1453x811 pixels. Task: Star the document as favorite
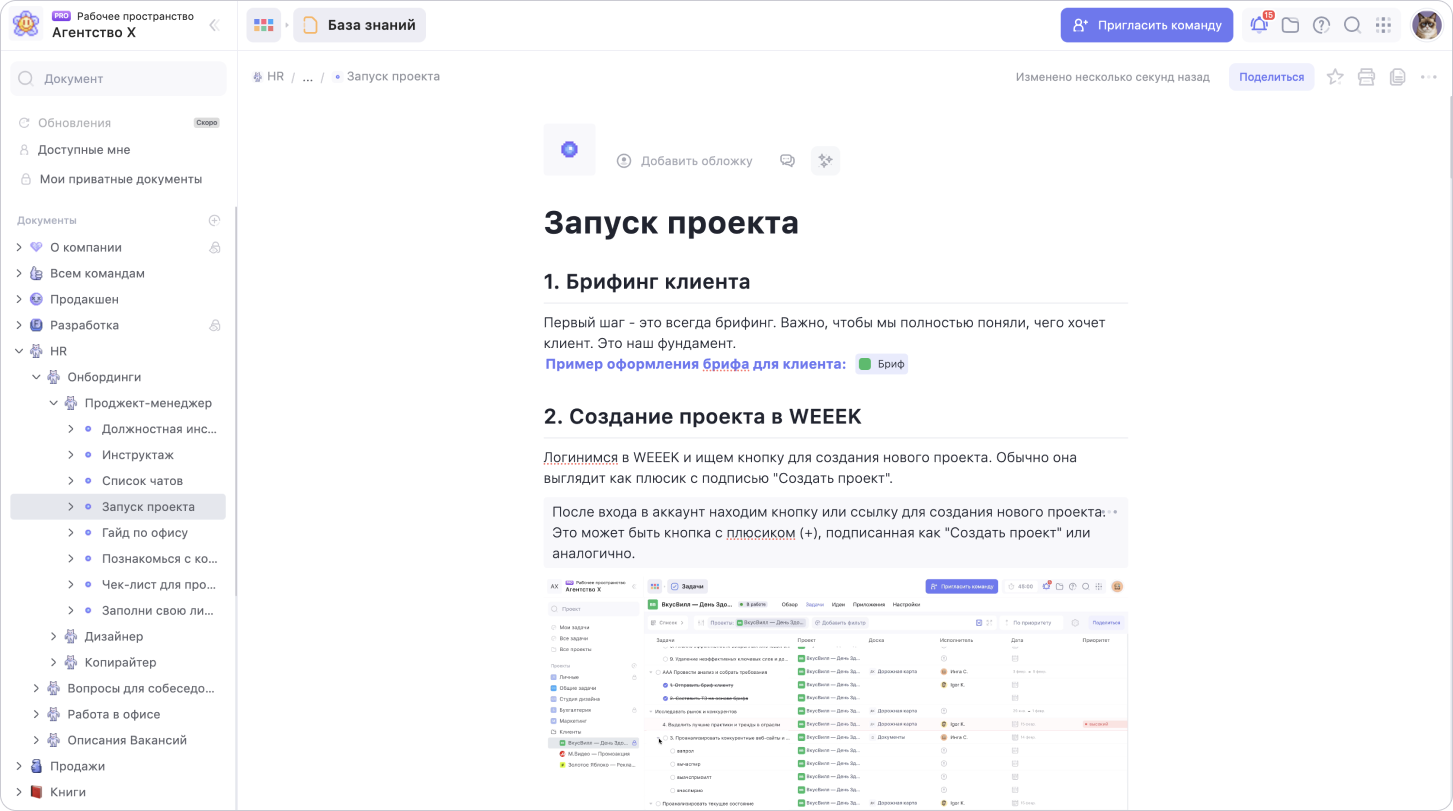point(1334,77)
